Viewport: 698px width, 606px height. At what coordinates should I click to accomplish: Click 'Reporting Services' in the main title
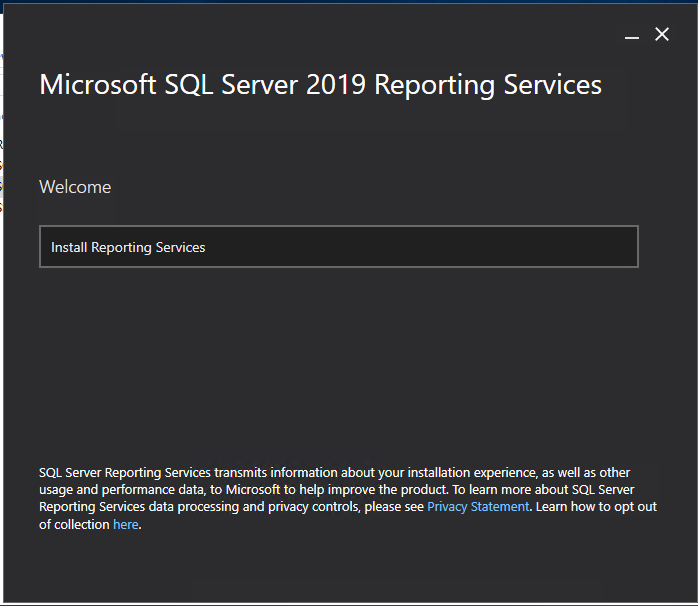pos(488,85)
